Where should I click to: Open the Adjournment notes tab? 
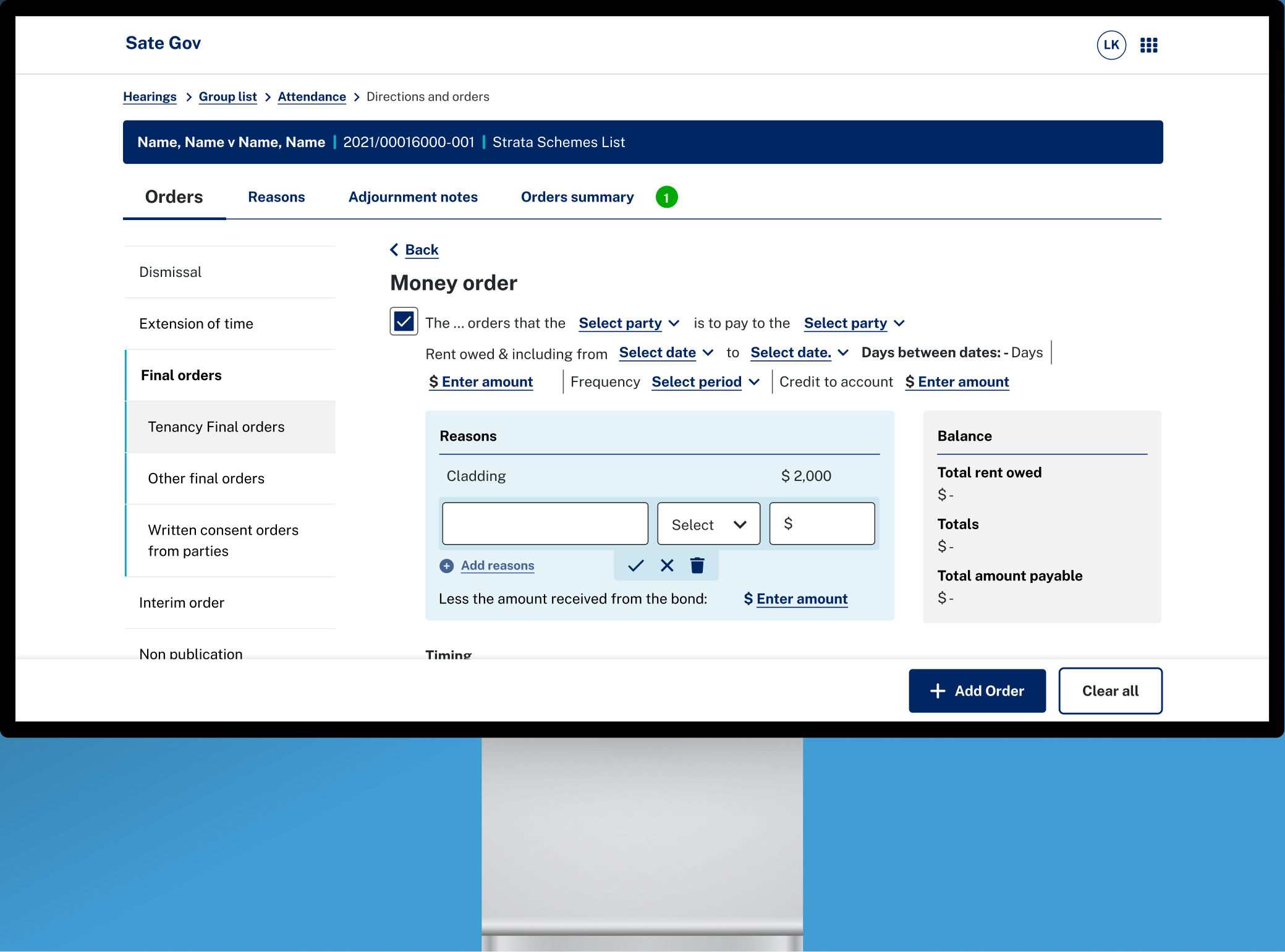[413, 197]
